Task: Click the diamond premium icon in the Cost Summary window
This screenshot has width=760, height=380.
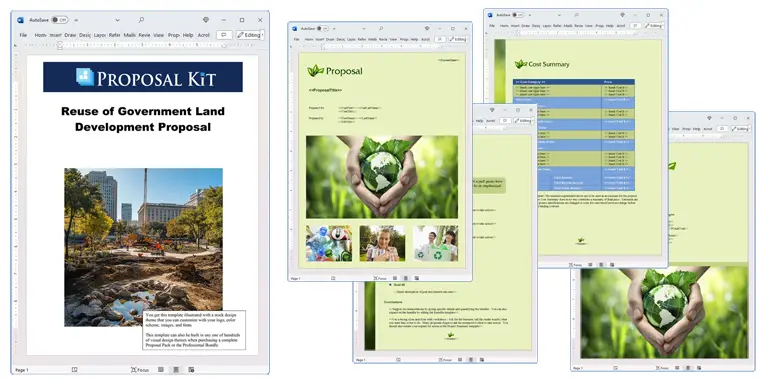Action: coord(622,15)
